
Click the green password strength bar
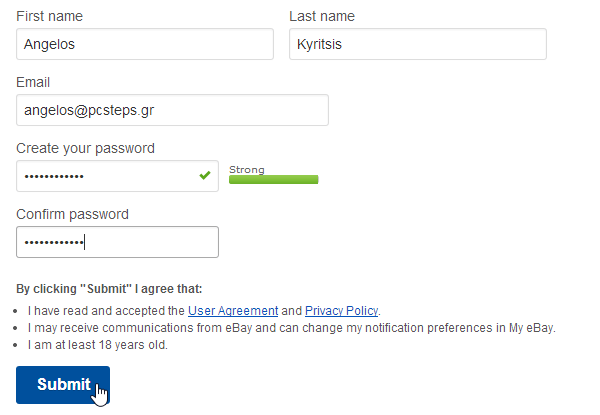[x=274, y=179]
